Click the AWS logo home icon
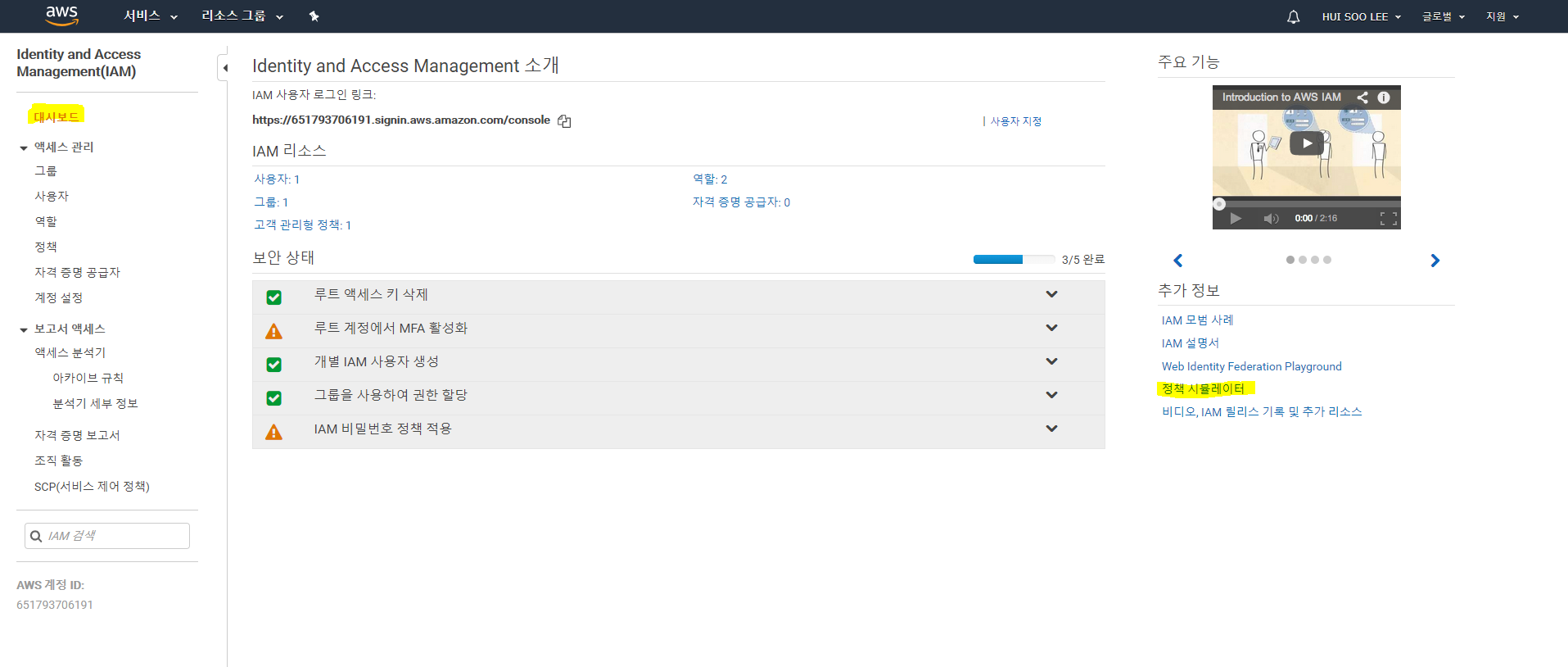 point(61,16)
